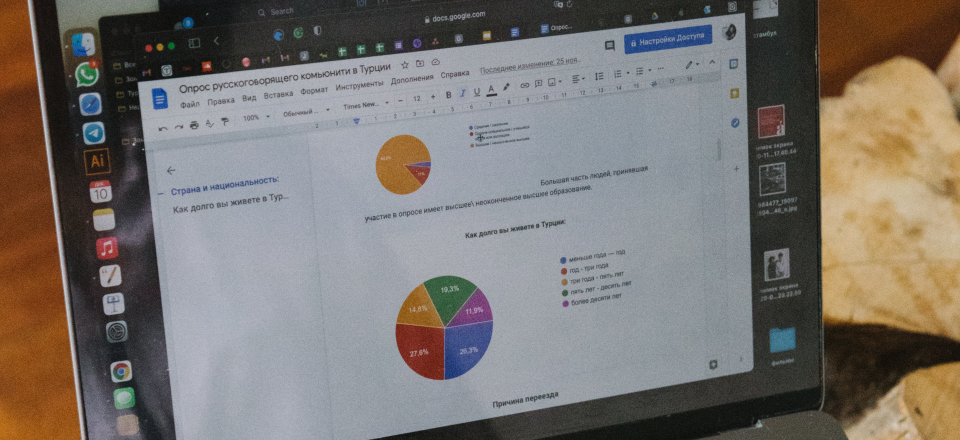This screenshot has height=440, width=960.
Task: Add side panel add-ons with plus
Action: 737,168
